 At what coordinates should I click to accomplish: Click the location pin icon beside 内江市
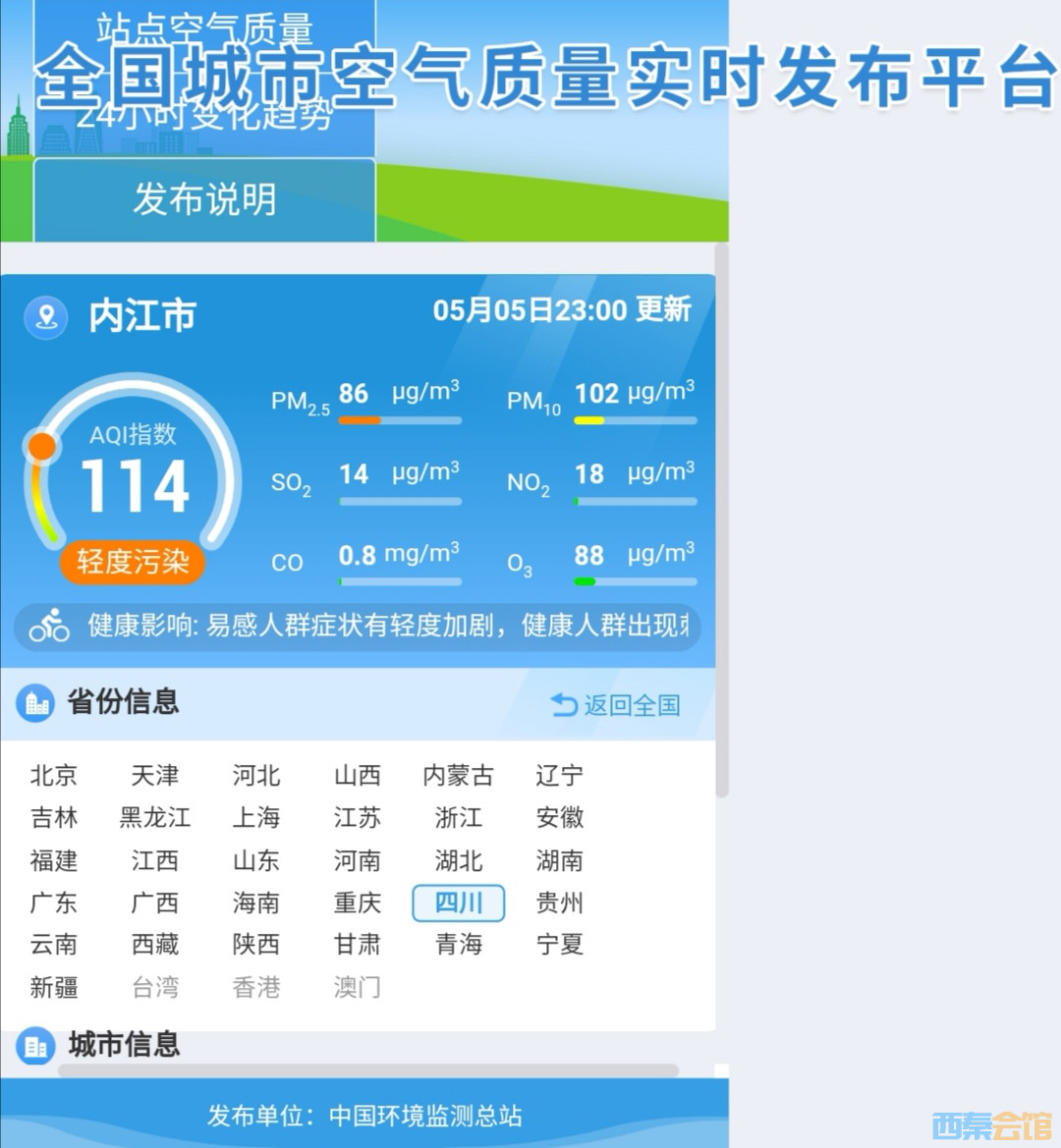pyautogui.click(x=45, y=317)
